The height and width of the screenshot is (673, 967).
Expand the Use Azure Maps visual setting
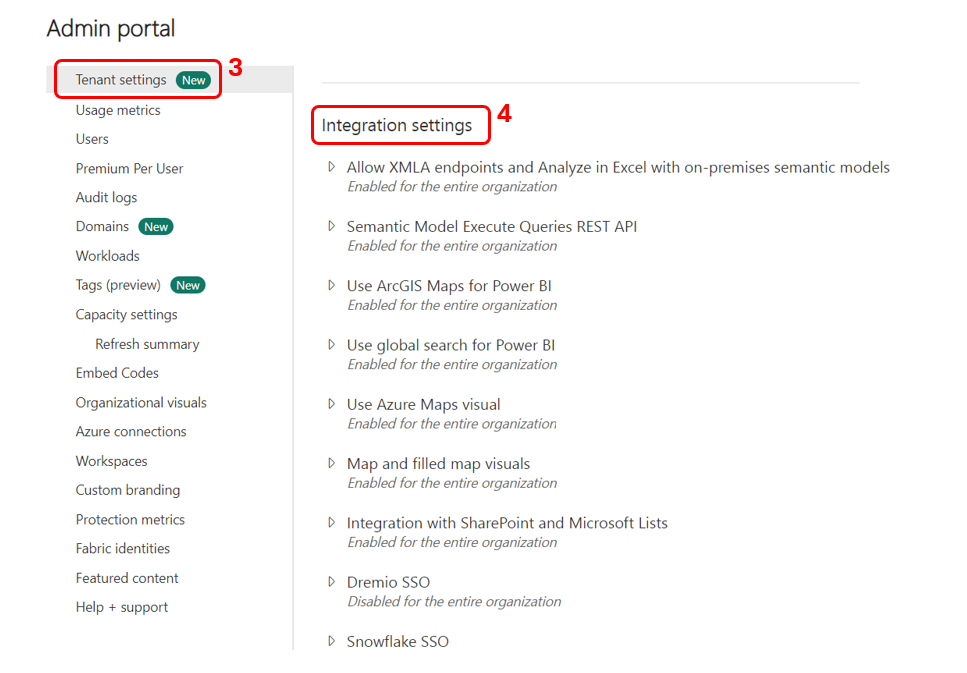pos(332,404)
